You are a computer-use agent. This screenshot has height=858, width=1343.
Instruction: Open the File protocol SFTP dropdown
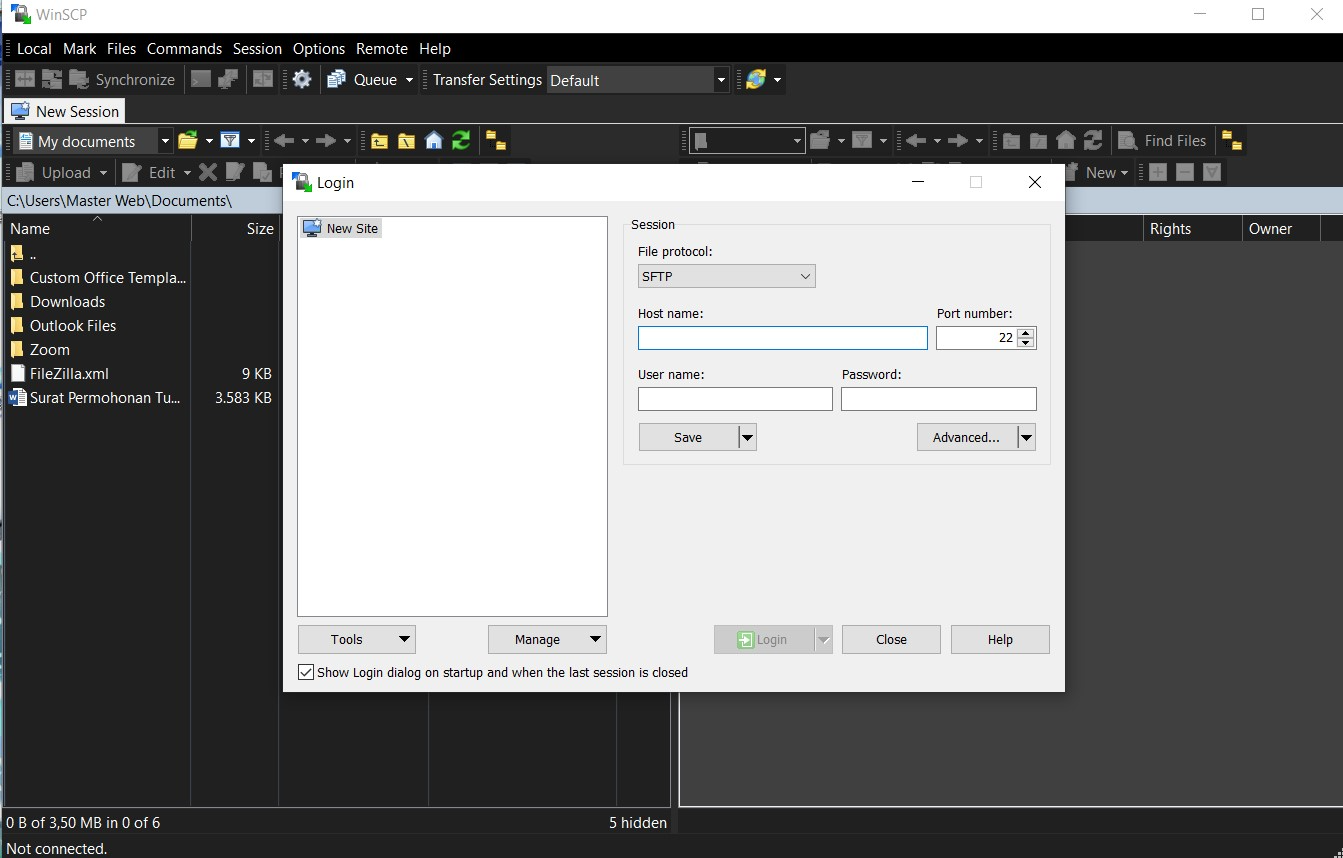[727, 276]
